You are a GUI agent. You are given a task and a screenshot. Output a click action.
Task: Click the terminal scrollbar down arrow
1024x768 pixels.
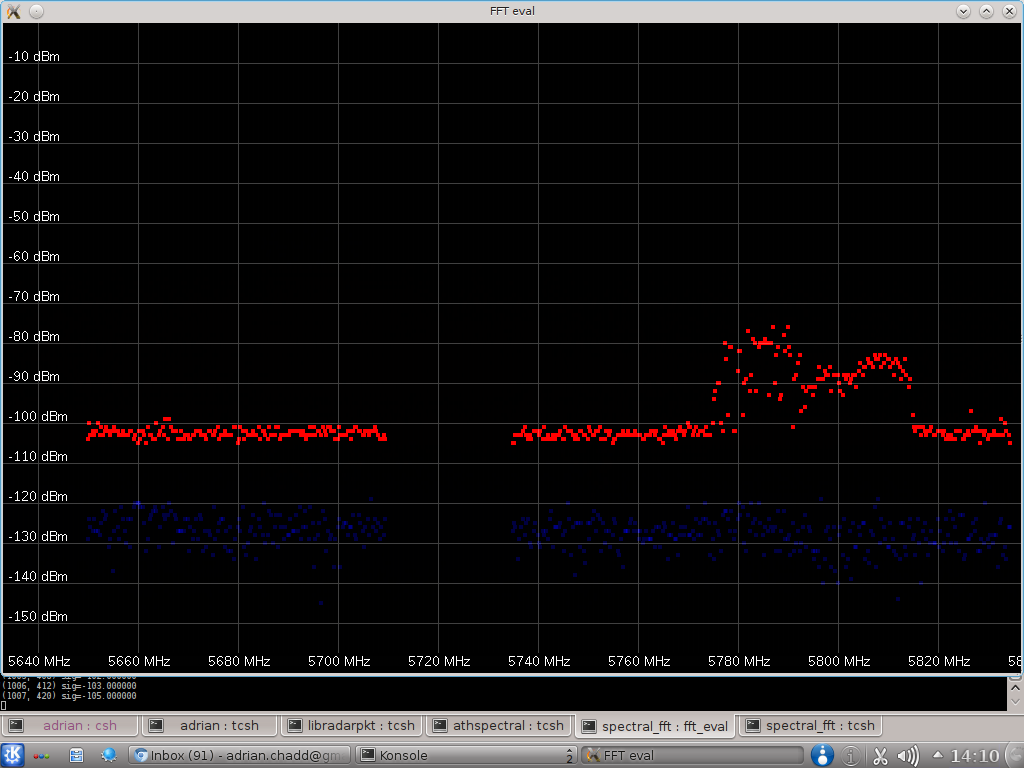pos(1016,702)
